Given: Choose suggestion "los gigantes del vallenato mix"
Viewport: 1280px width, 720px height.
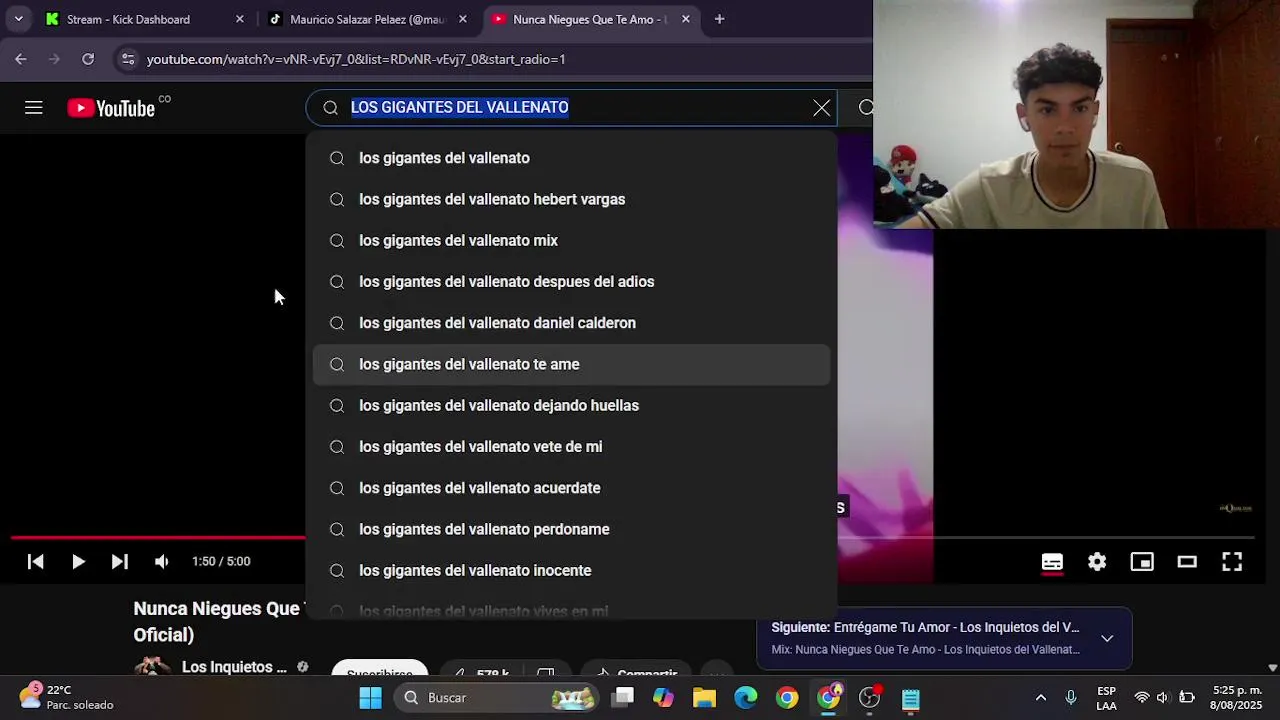Looking at the screenshot, I should coord(571,240).
